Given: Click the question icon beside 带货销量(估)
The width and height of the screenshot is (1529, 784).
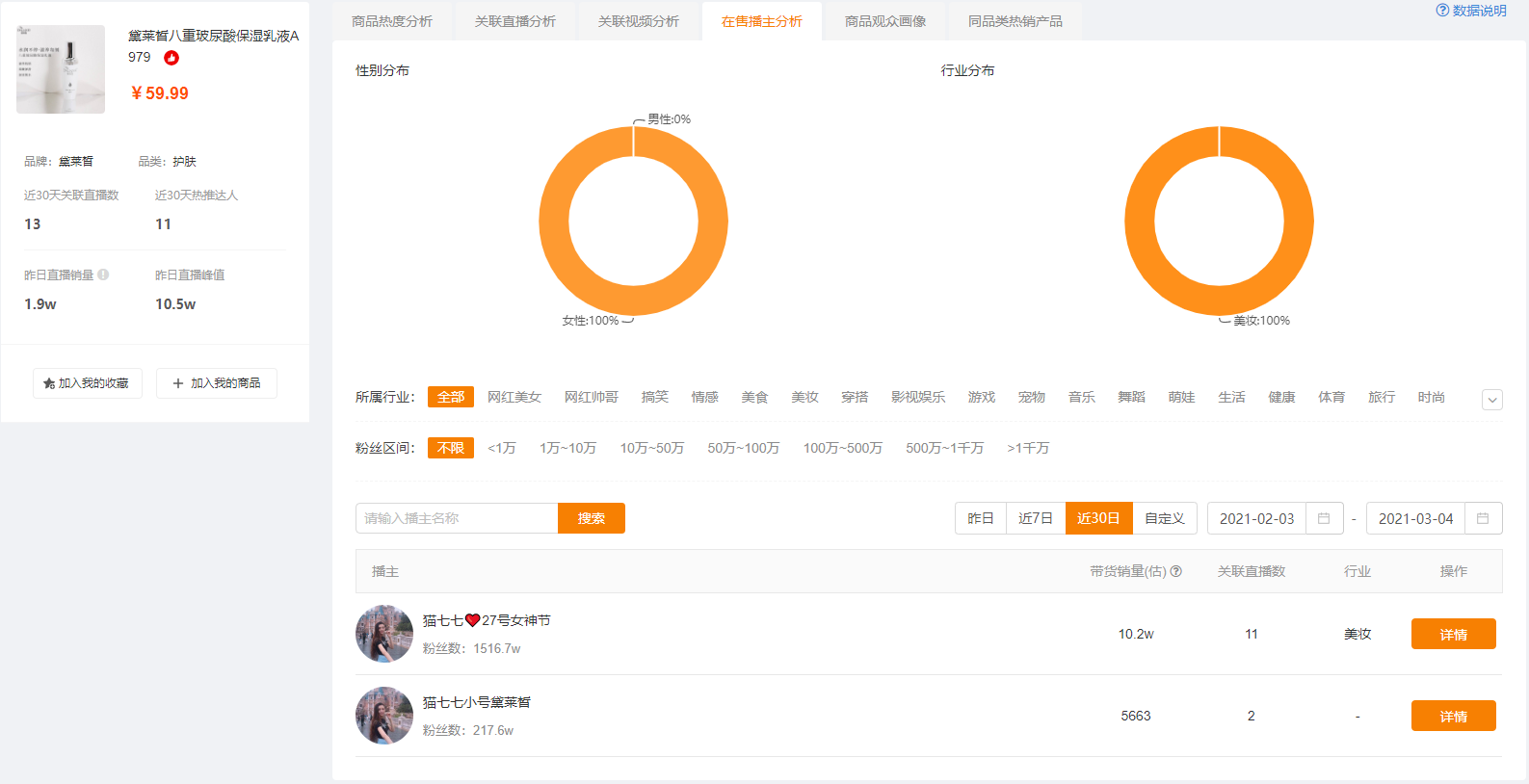Looking at the screenshot, I should [x=1176, y=571].
